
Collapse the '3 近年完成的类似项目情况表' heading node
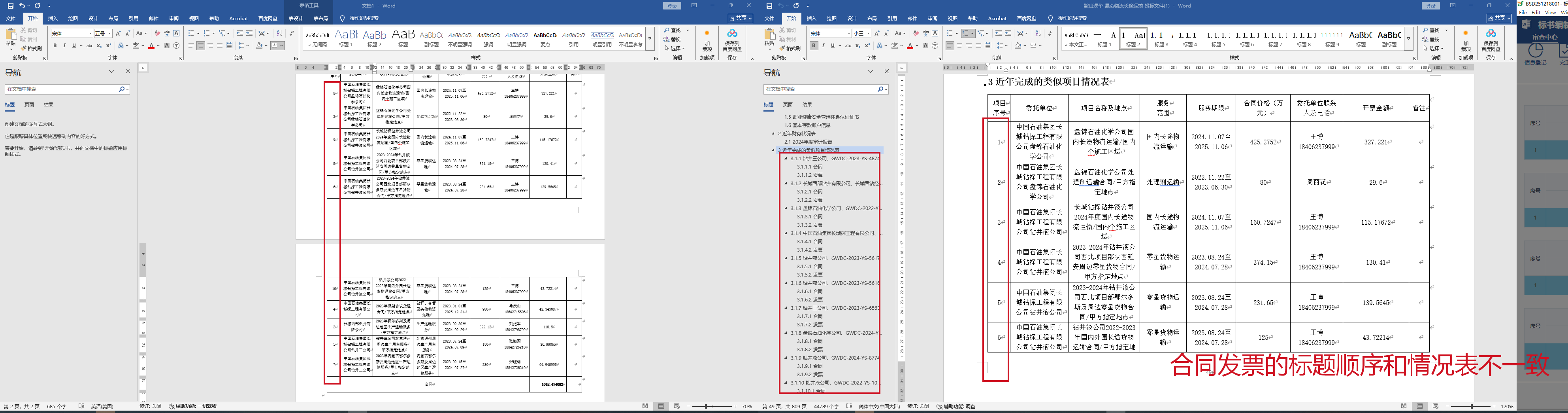point(774,150)
